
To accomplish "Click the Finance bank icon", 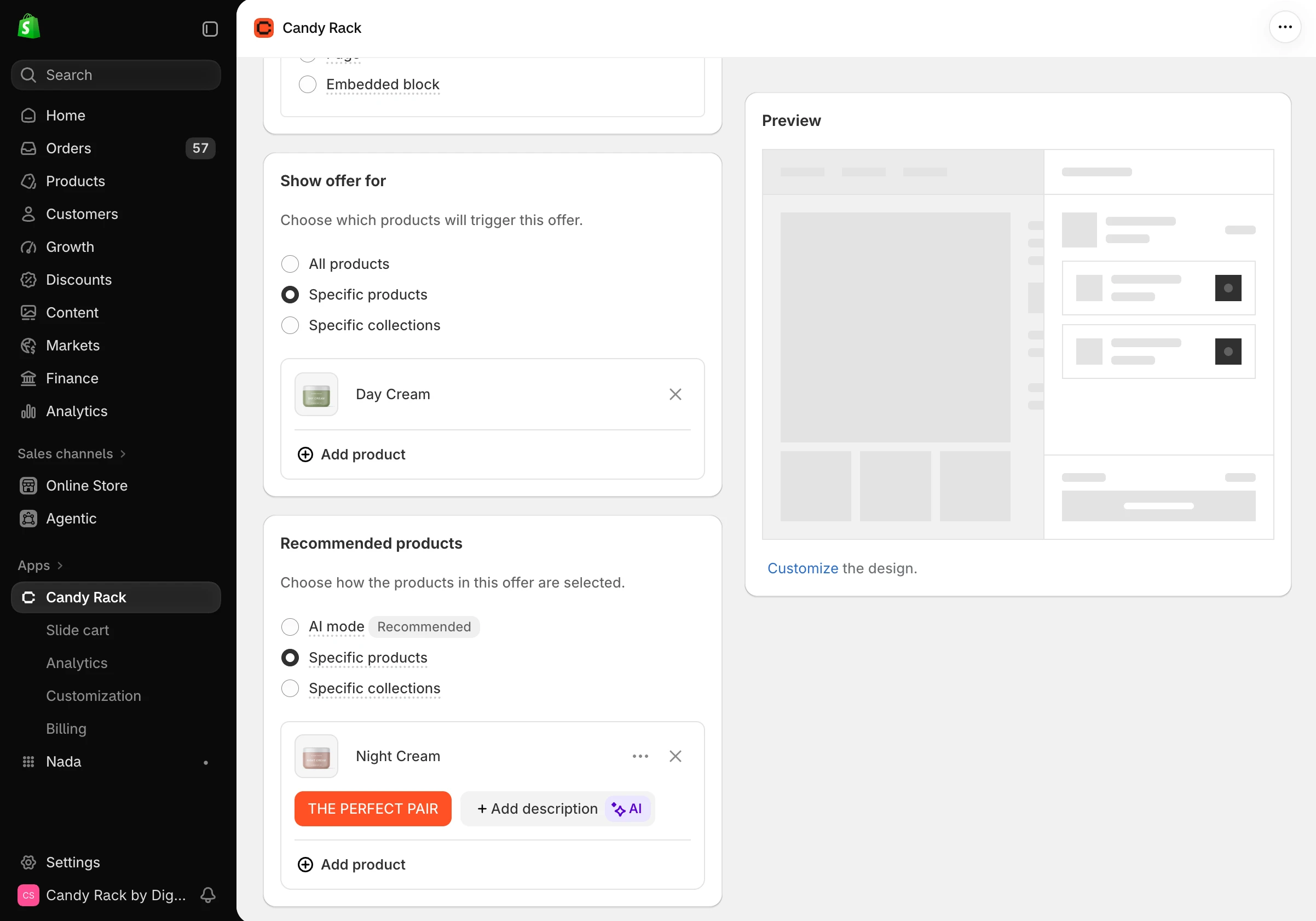I will tap(28, 378).
